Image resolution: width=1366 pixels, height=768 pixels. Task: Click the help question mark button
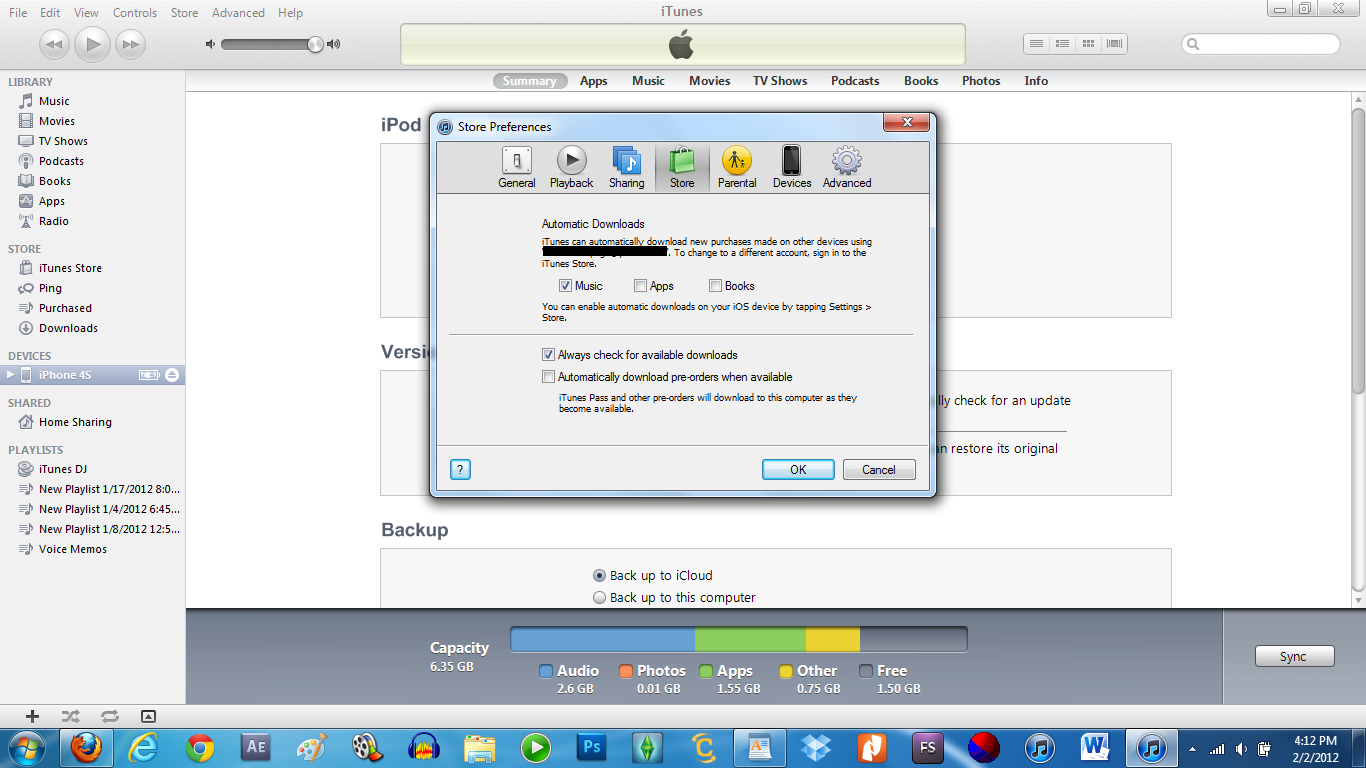(x=460, y=470)
